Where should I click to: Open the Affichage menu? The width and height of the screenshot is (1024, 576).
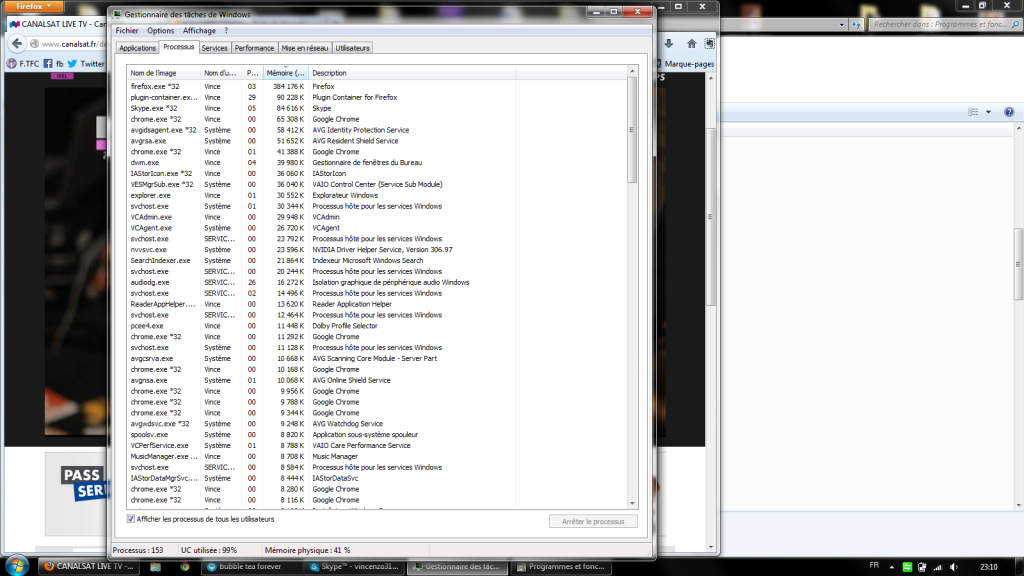[198, 30]
